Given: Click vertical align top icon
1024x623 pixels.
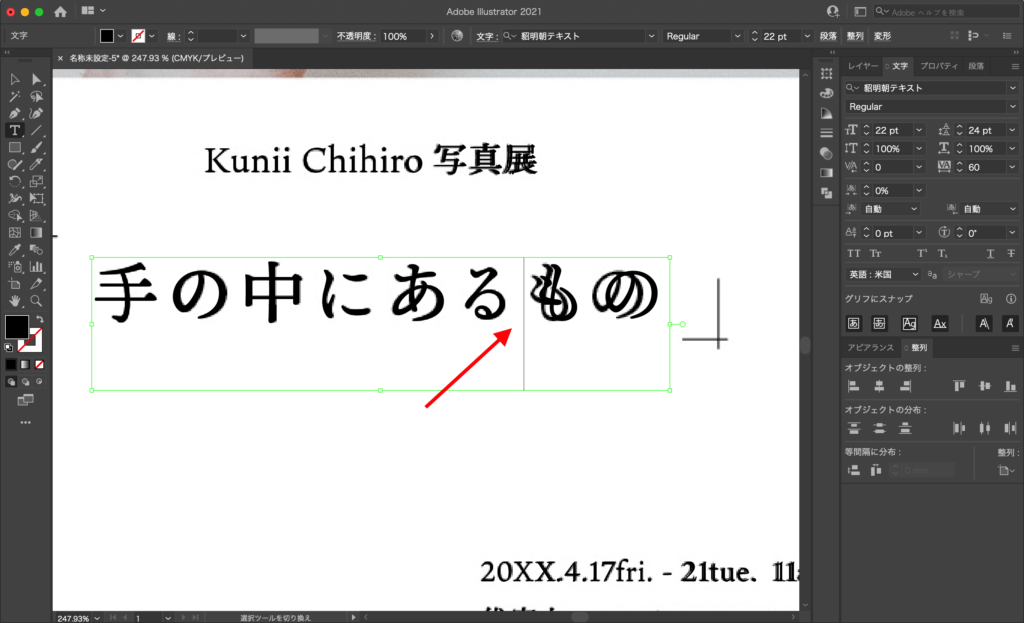Looking at the screenshot, I should click(959, 386).
